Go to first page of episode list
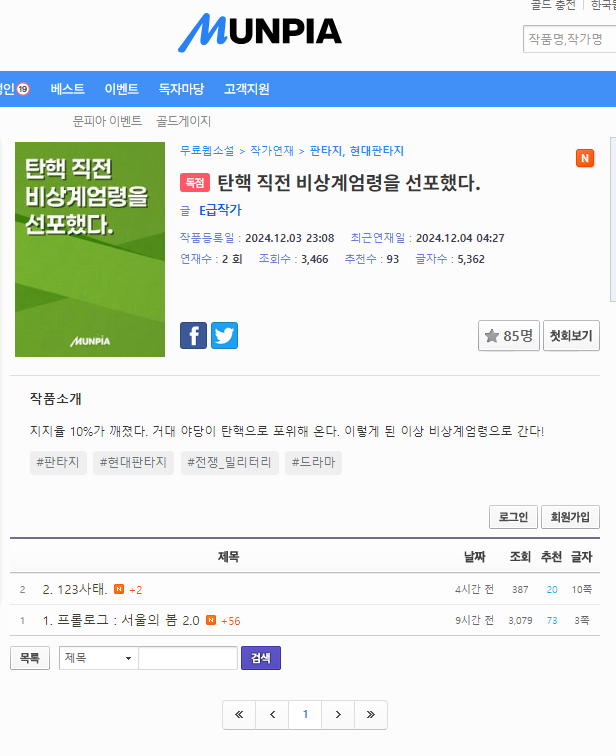This screenshot has width=616, height=756. [239, 715]
